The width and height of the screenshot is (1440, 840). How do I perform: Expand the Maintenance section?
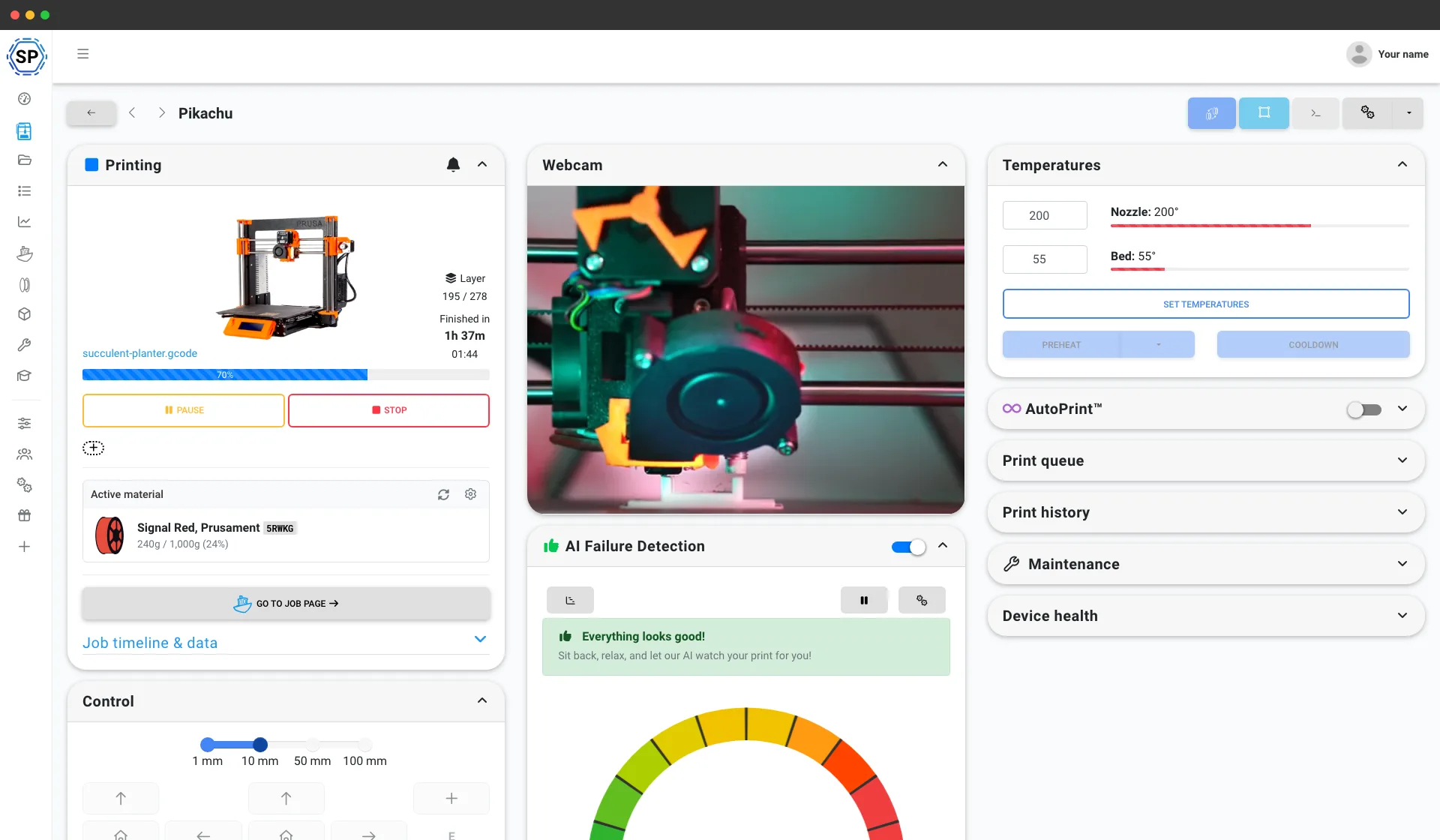point(1402,564)
